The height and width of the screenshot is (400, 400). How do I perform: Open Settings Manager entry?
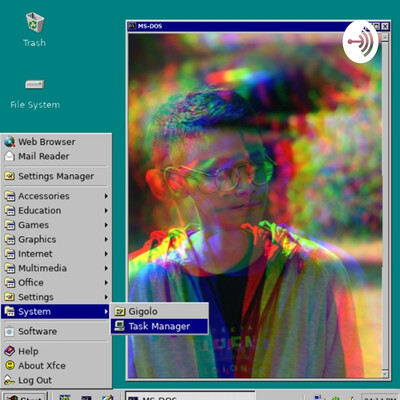[x=56, y=176]
